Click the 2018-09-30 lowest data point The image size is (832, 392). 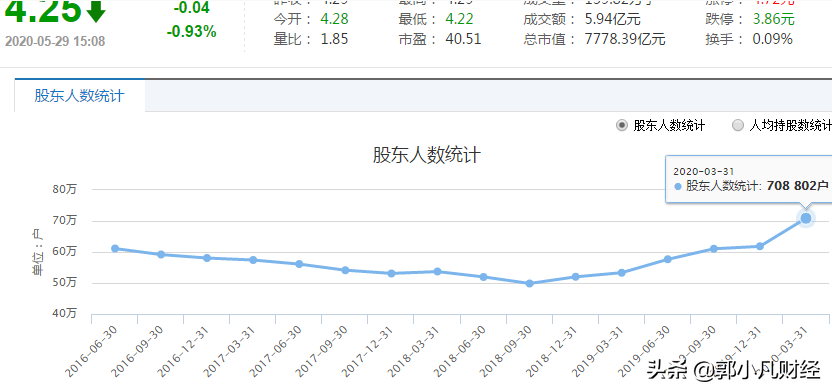tap(529, 283)
